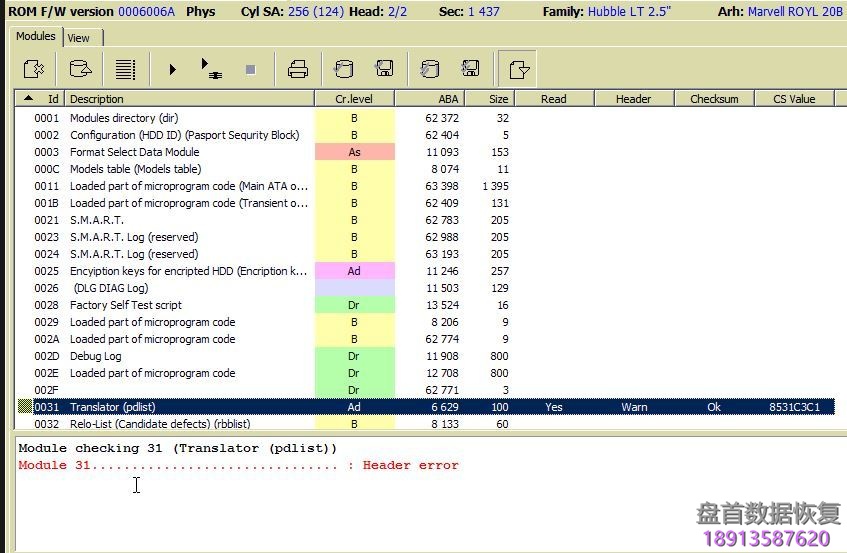Click the pink As level cell of Format Select module

pyautogui.click(x=354, y=152)
